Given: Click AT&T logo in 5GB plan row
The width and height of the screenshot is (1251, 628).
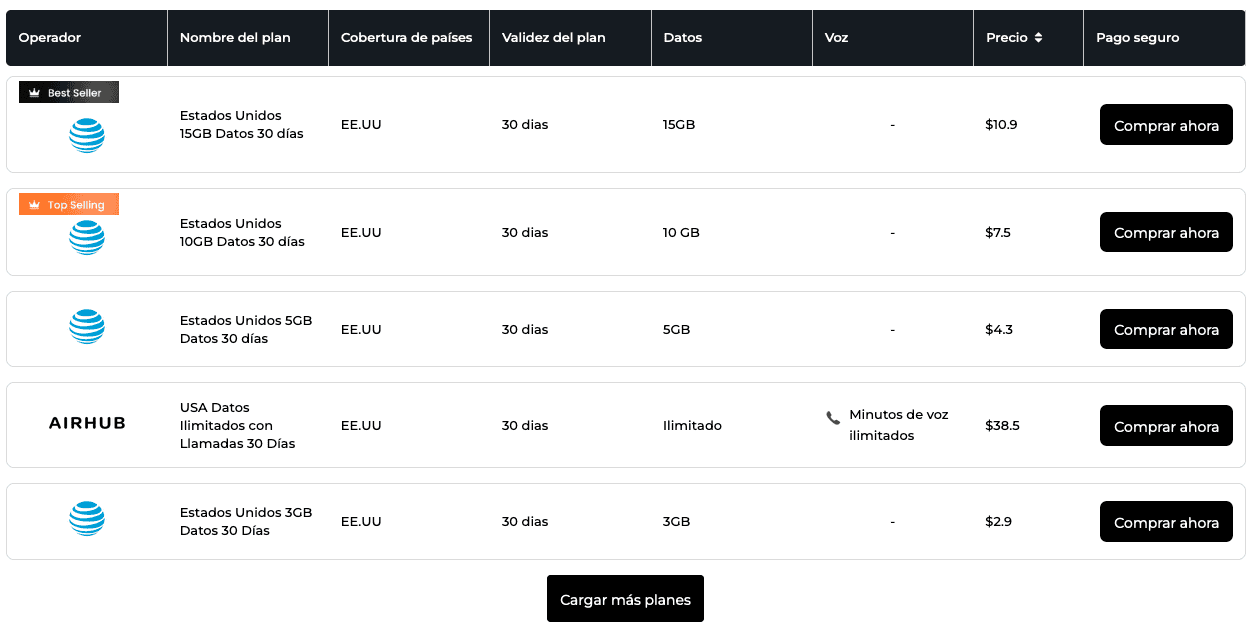Looking at the screenshot, I should (x=87, y=327).
